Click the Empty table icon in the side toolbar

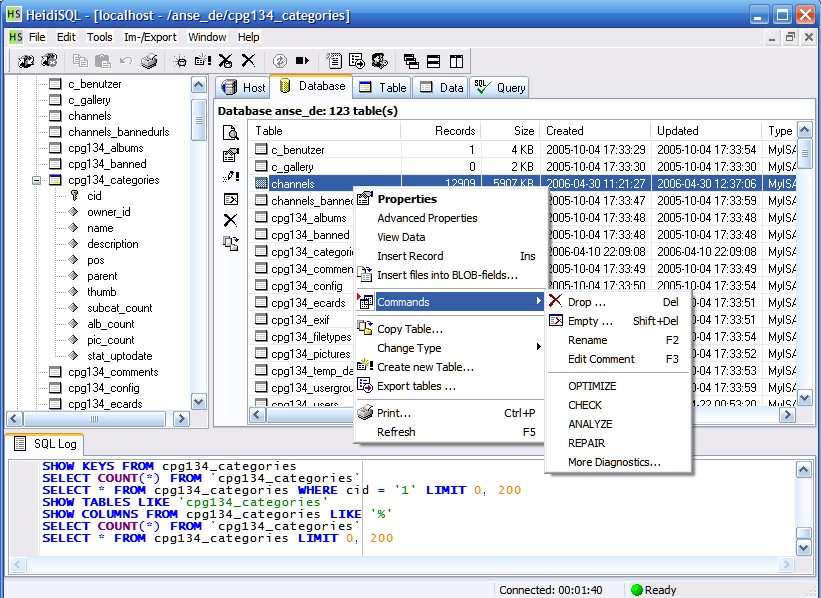click(230, 198)
